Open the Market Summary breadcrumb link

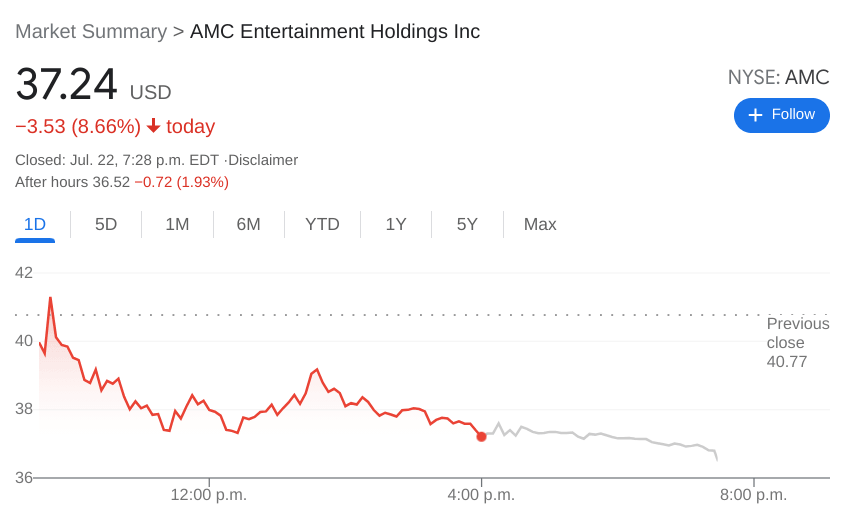91,31
